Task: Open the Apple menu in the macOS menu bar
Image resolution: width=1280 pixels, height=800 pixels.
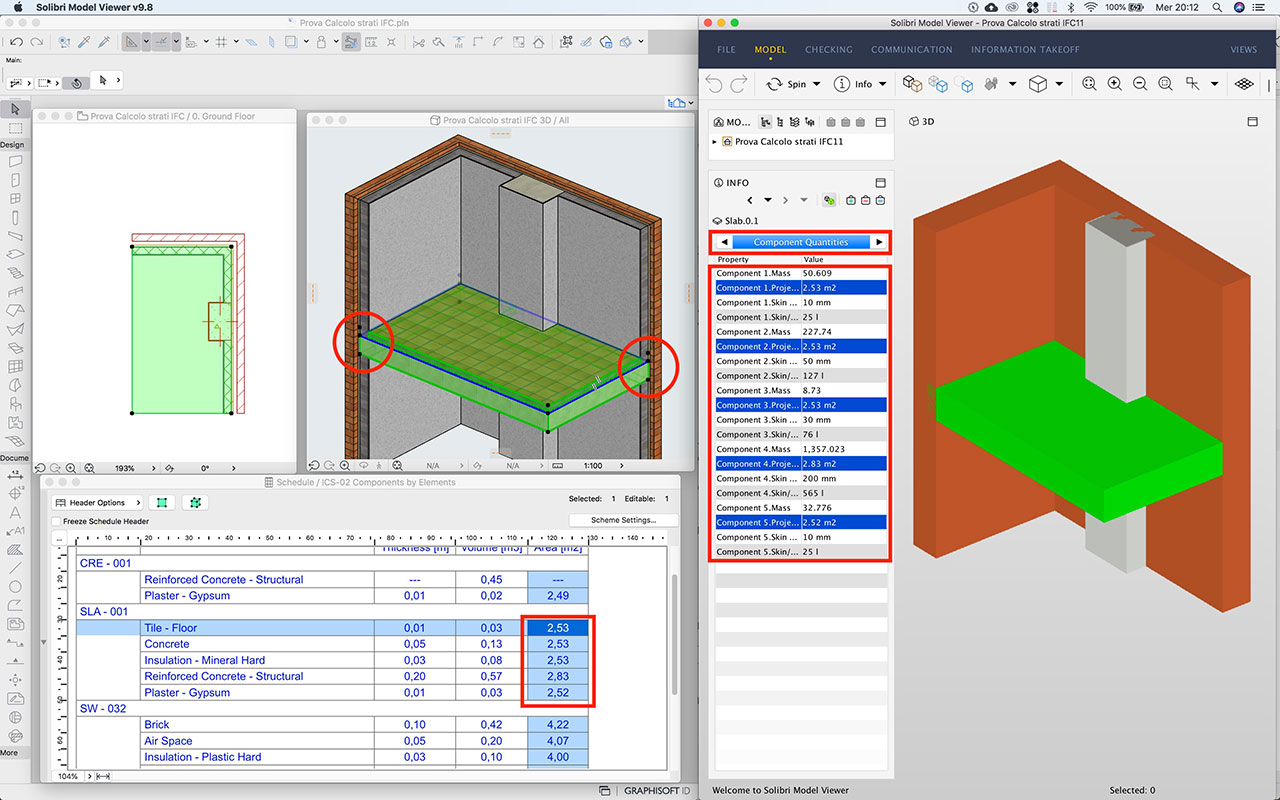Action: click(16, 6)
